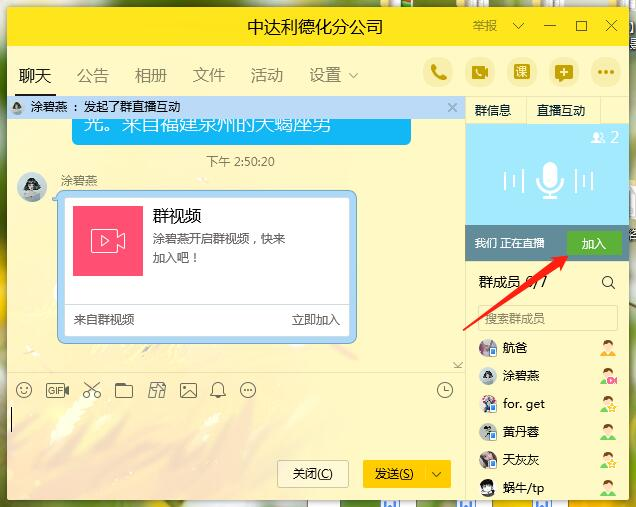This screenshot has height=507, width=636.
Task: Select member for. get in the list
Action: click(547, 404)
